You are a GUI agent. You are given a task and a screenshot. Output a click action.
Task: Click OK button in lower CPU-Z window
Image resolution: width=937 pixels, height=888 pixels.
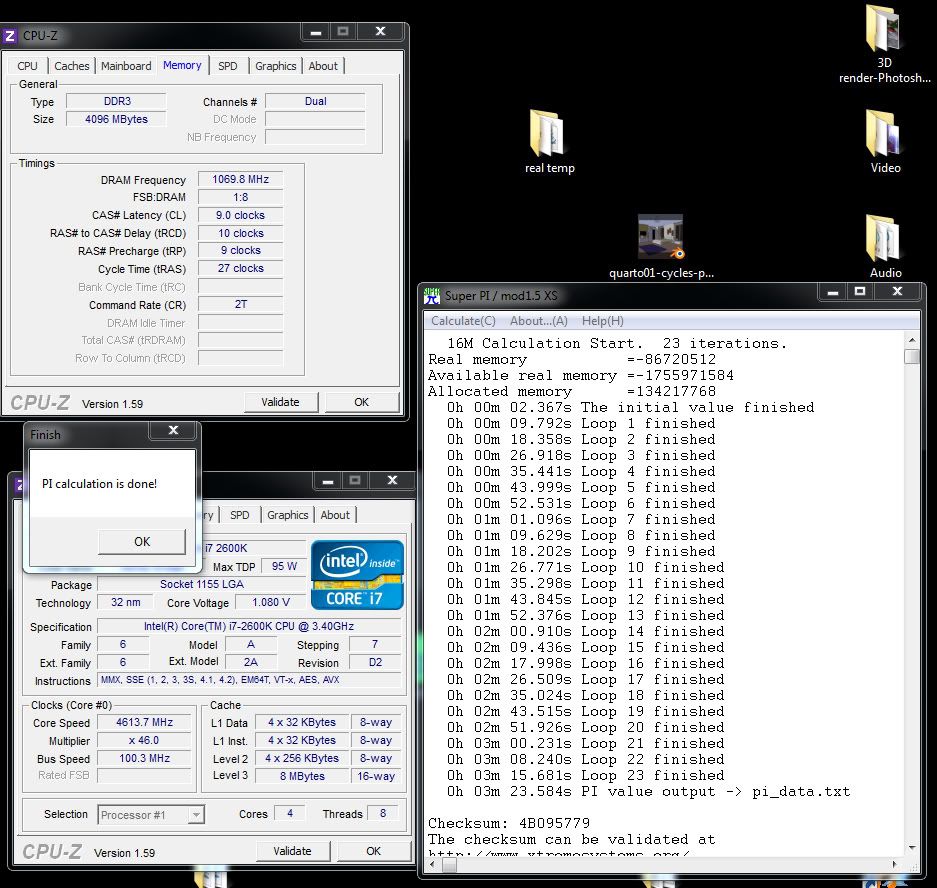pos(373,851)
